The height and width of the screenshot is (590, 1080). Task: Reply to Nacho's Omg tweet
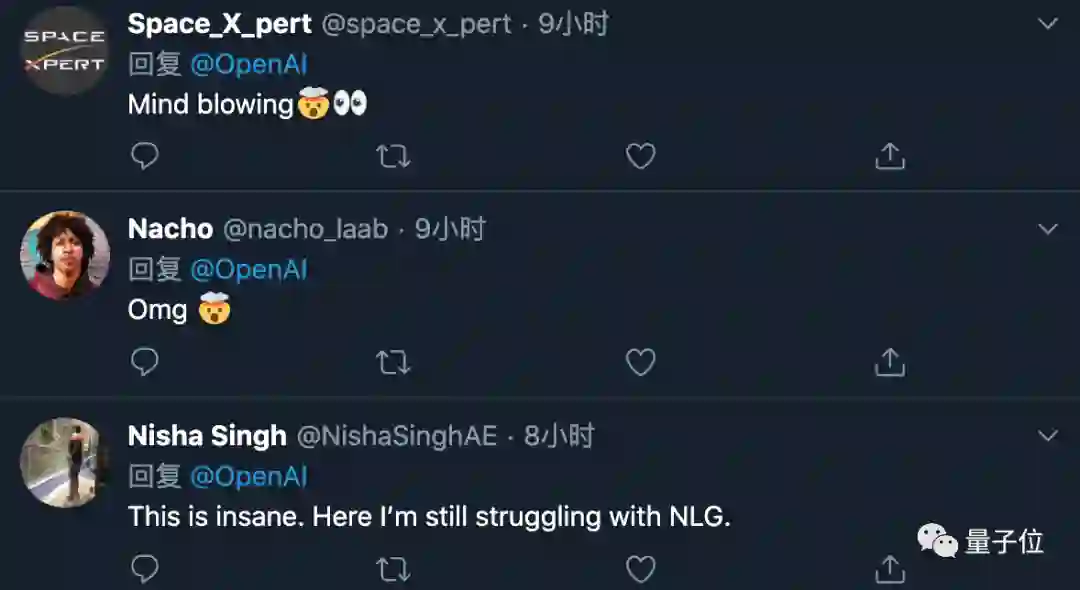tap(145, 362)
